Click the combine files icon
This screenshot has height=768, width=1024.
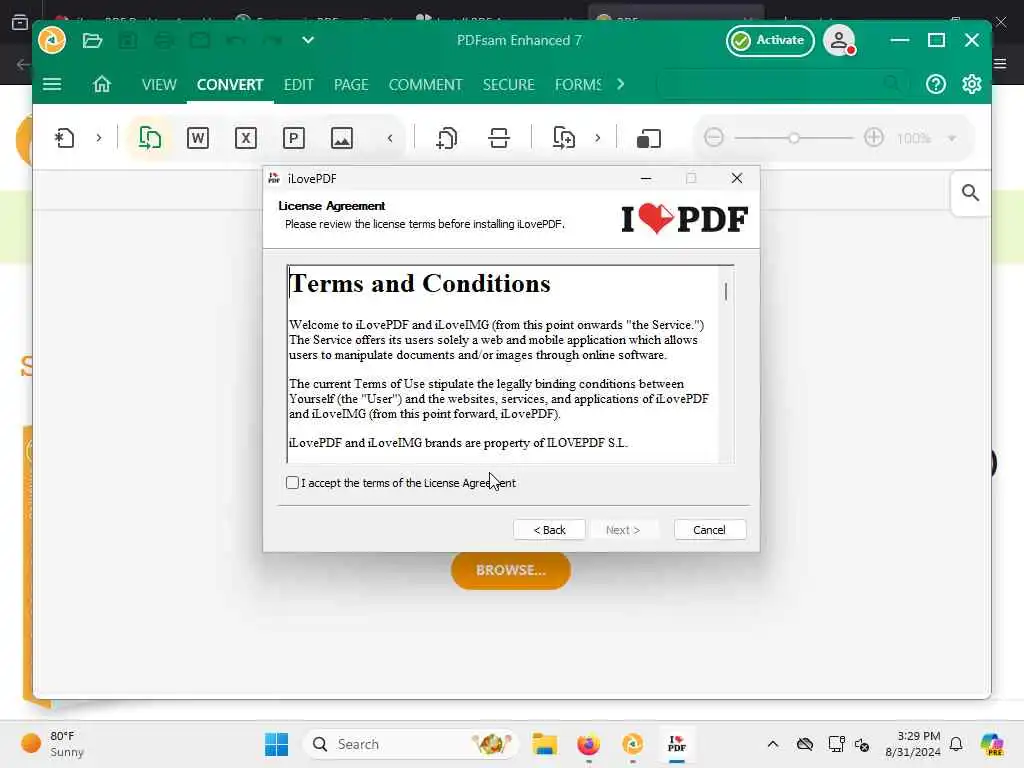[x=564, y=138]
